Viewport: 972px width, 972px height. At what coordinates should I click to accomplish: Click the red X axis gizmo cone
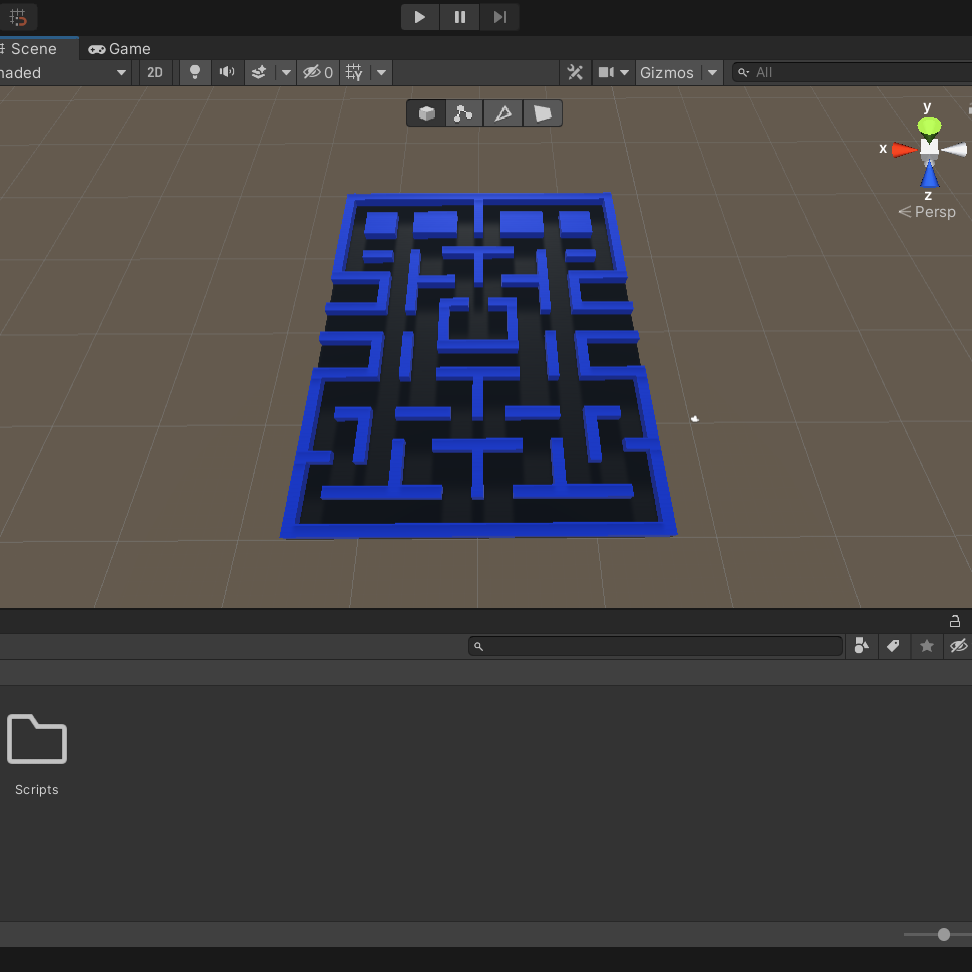[x=904, y=149]
